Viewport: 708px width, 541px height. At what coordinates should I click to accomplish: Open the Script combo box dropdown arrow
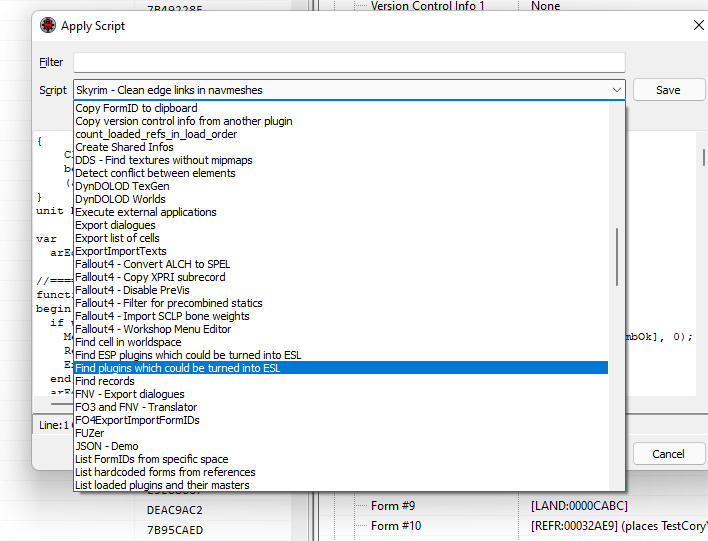click(616, 90)
